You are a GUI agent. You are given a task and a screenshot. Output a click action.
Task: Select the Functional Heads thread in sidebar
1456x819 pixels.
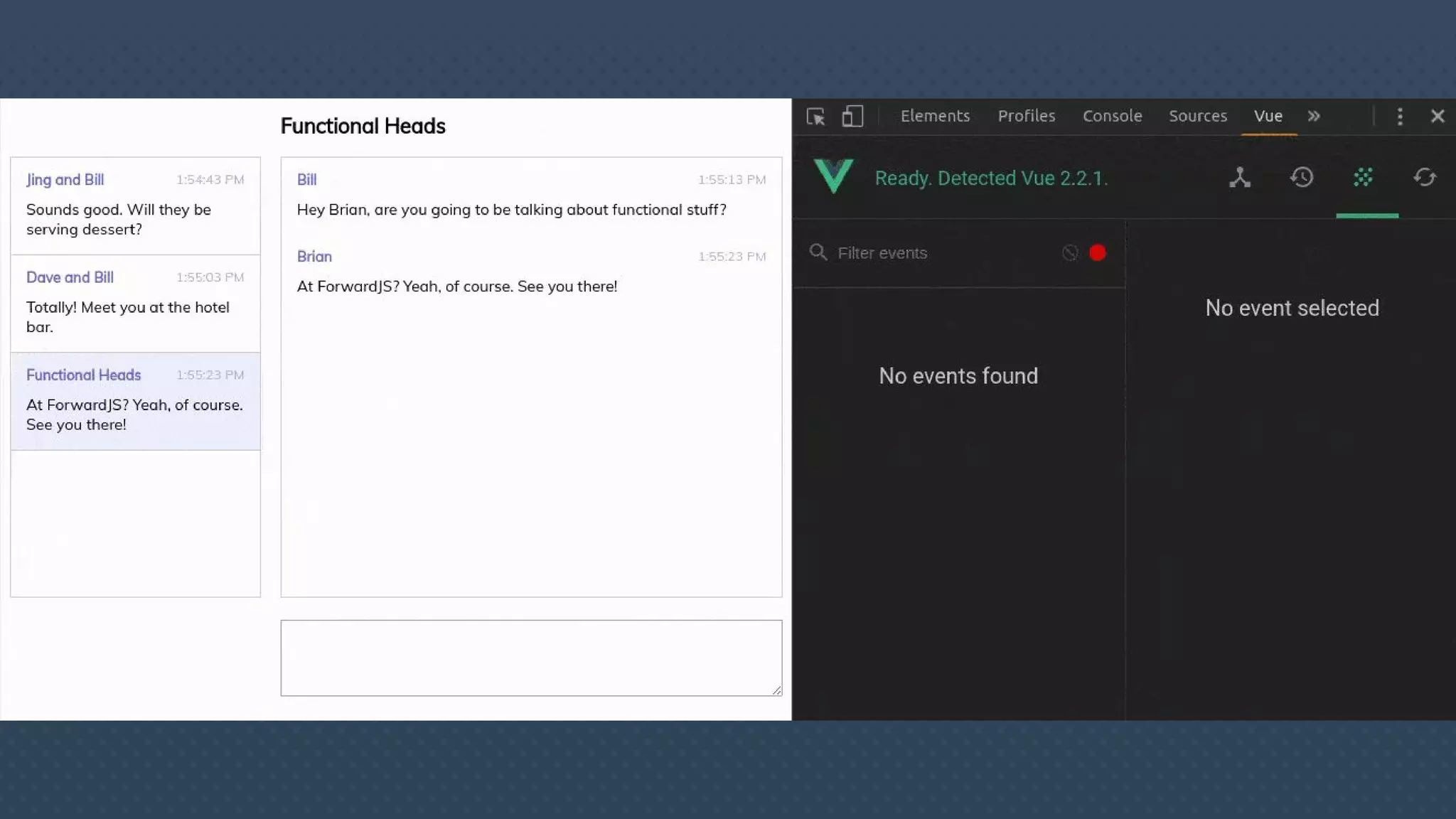pos(135,400)
